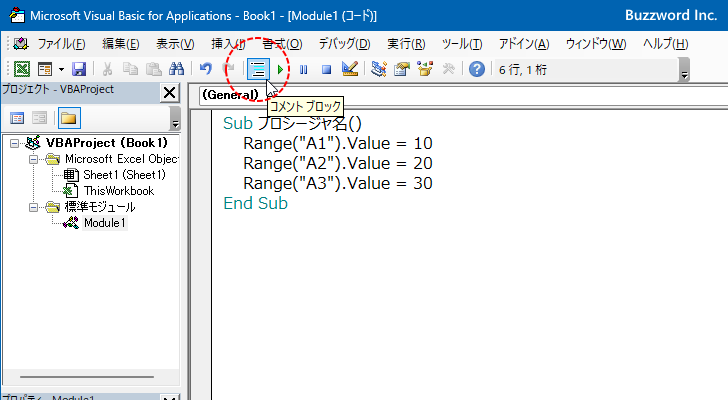This screenshot has height=400, width=728.
Task: Open the ツール(T) menu
Action: coord(462,44)
